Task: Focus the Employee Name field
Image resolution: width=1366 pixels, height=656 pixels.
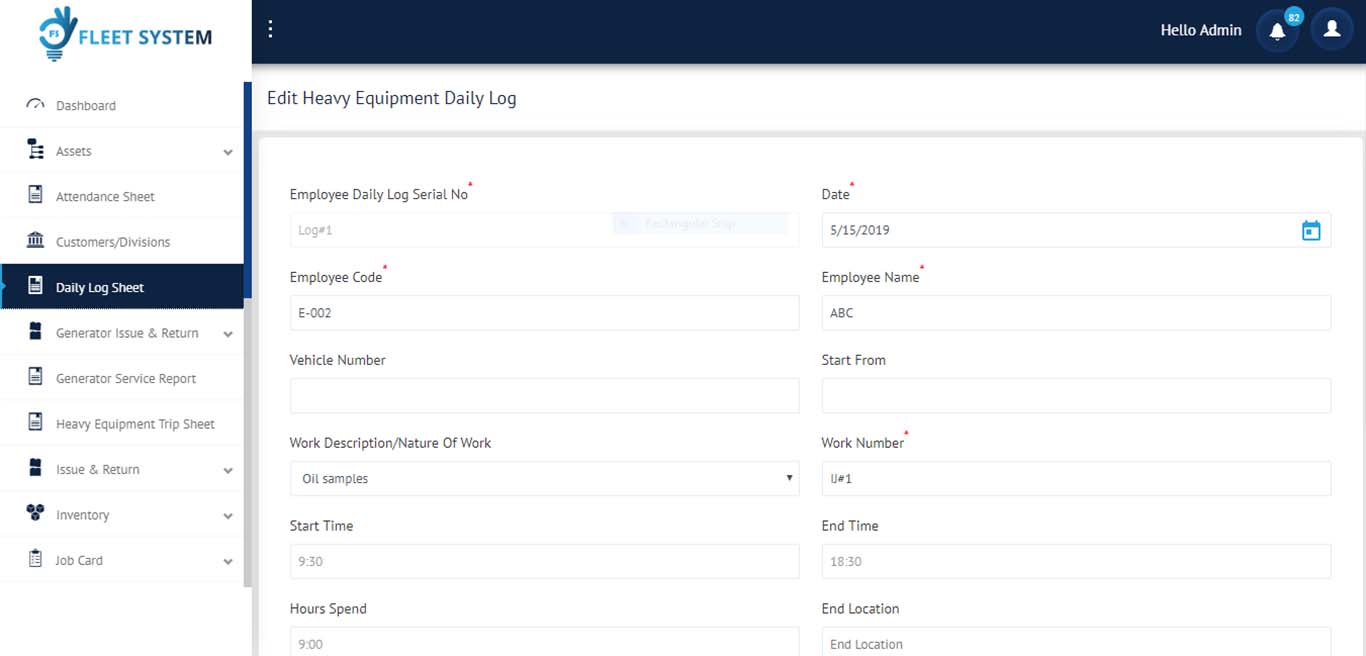Action: pyautogui.click(x=1076, y=313)
